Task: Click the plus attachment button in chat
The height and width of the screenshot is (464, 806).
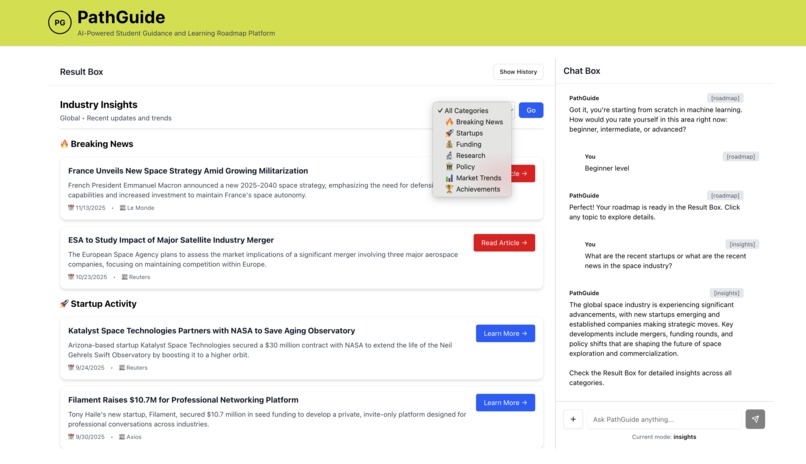Action: [x=573, y=419]
